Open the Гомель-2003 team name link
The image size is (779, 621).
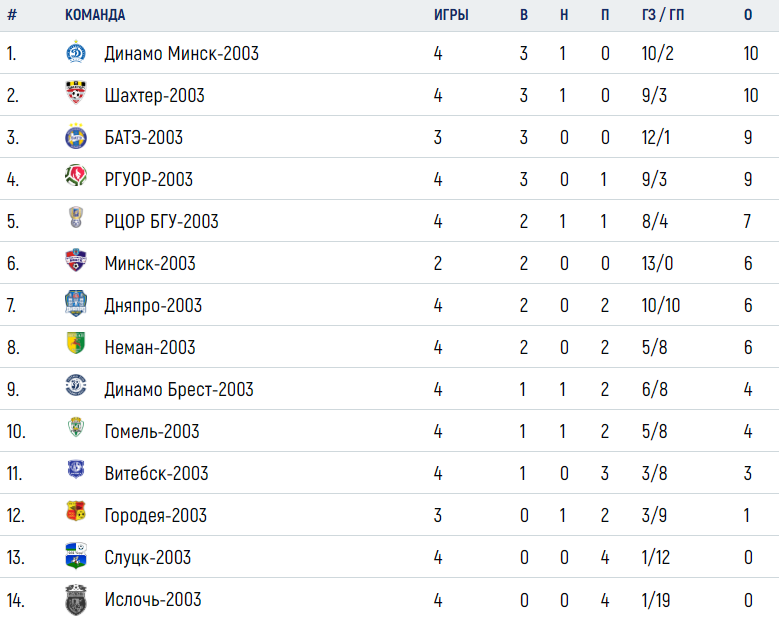[x=152, y=431]
